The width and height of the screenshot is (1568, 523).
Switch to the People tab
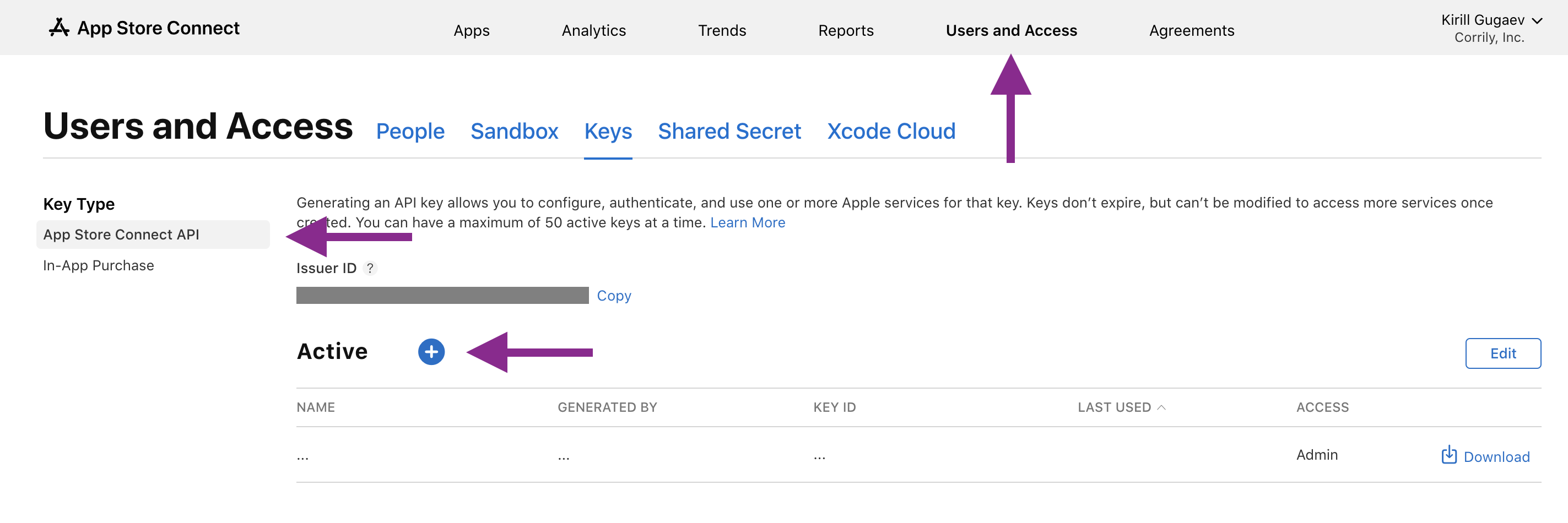click(x=410, y=132)
